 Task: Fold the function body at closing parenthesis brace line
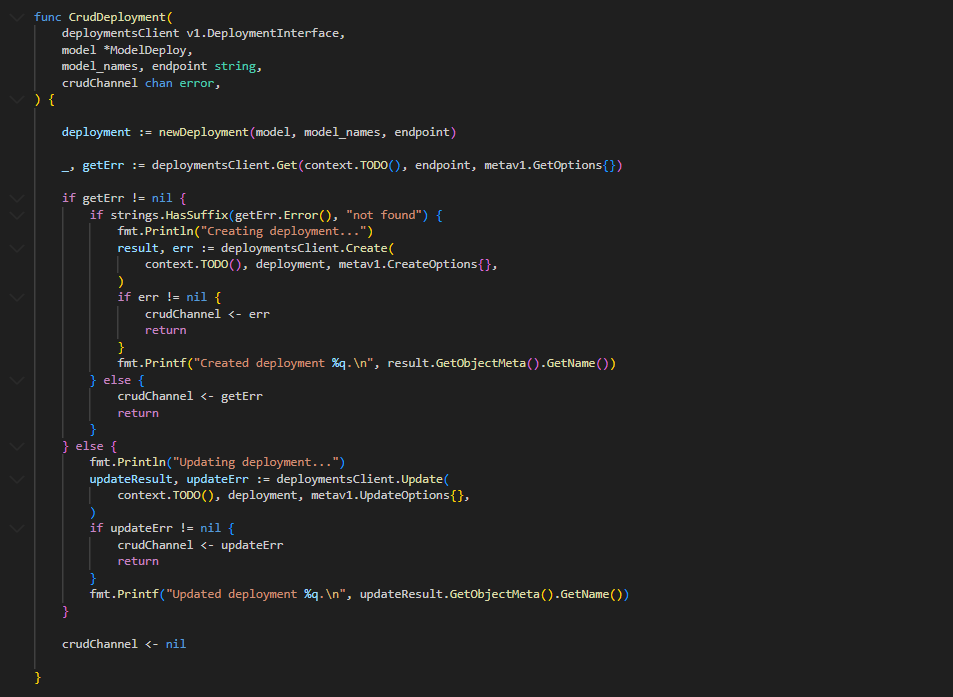pos(16,100)
